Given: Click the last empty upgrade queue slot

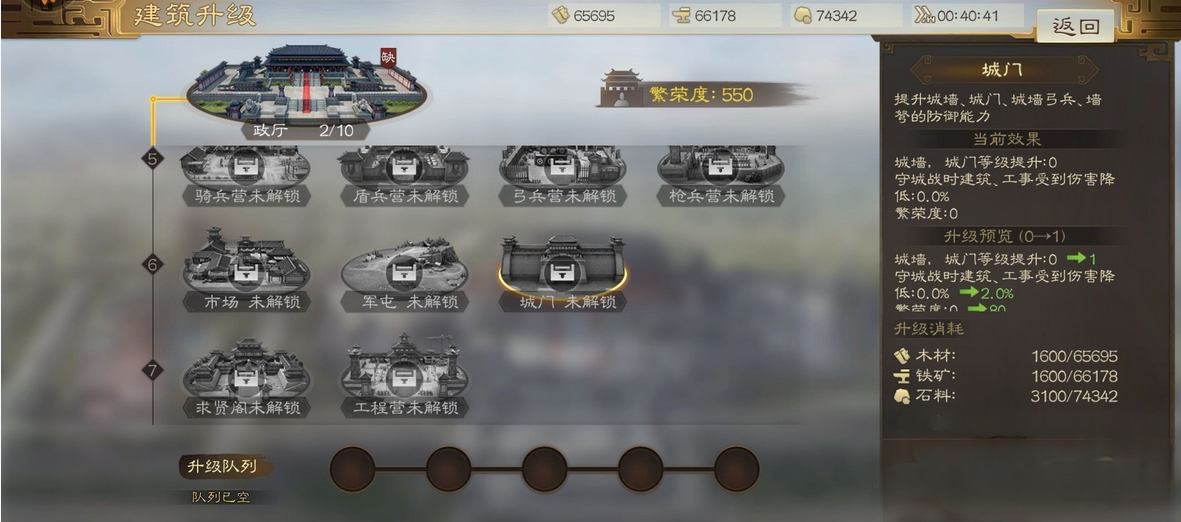Looking at the screenshot, I should 737,469.
